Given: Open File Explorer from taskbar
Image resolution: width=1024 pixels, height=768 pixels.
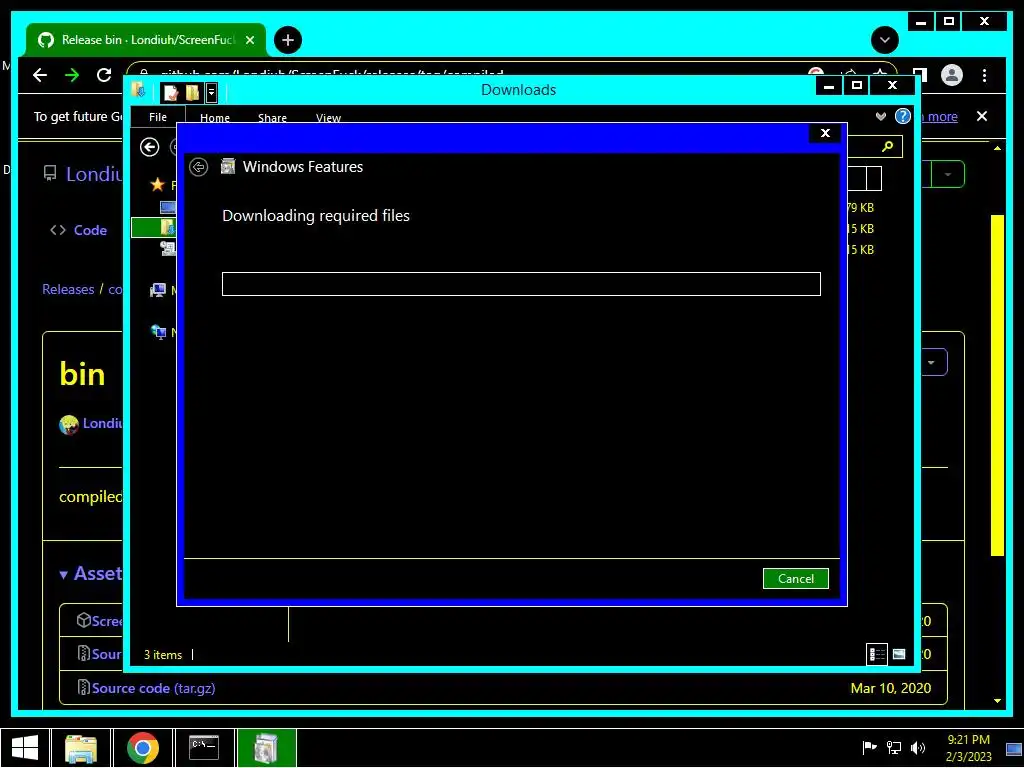Looking at the screenshot, I should pos(81,748).
